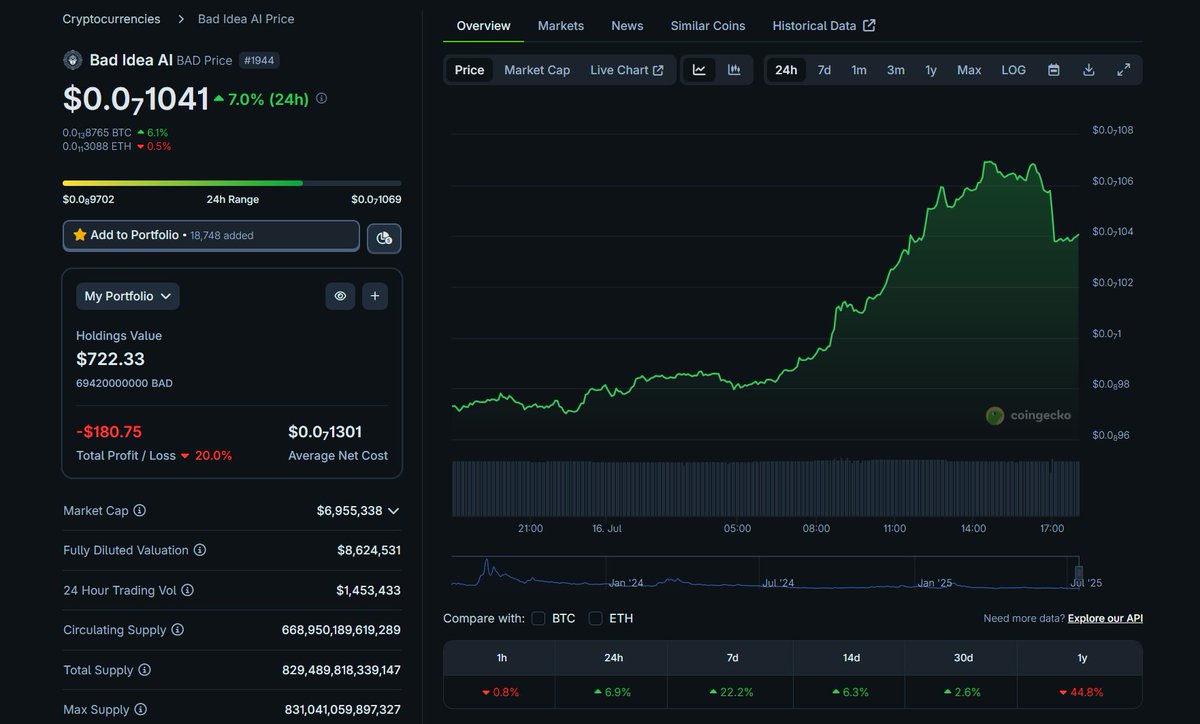Image resolution: width=1200 pixels, height=724 pixels.
Task: Select Price chart mode
Action: [x=469, y=70]
